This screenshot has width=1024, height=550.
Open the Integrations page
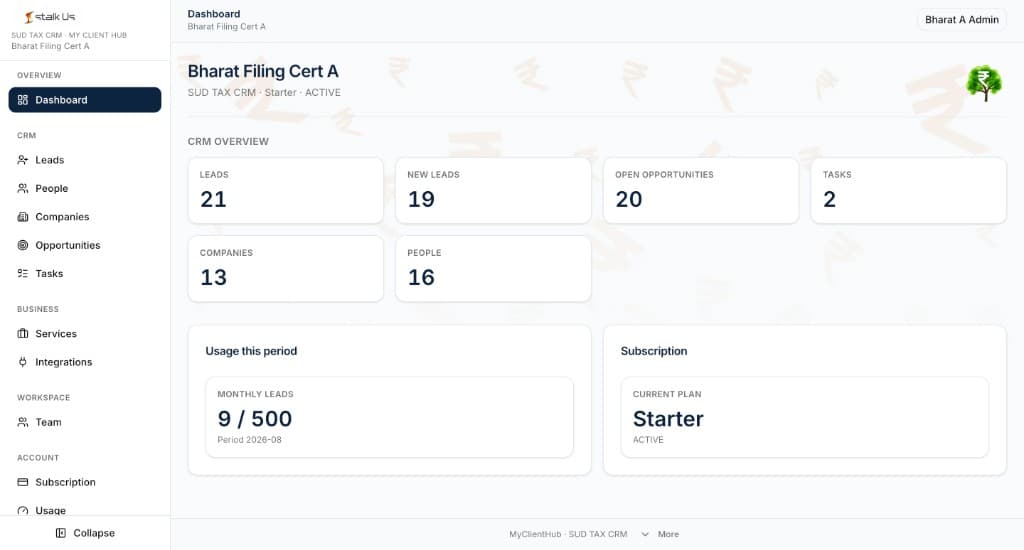pyautogui.click(x=85, y=362)
